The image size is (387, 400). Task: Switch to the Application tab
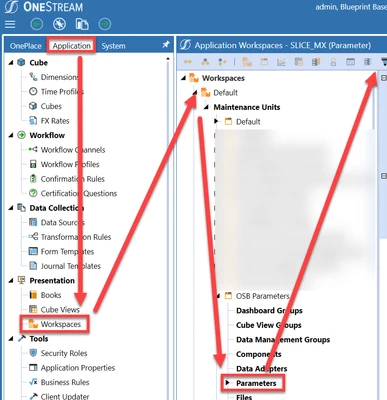(x=72, y=46)
